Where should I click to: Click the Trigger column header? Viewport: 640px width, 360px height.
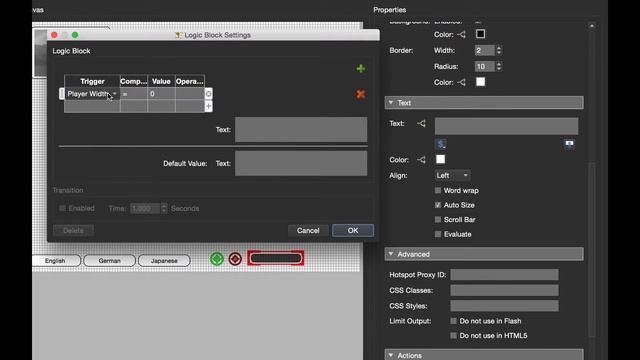click(x=92, y=81)
